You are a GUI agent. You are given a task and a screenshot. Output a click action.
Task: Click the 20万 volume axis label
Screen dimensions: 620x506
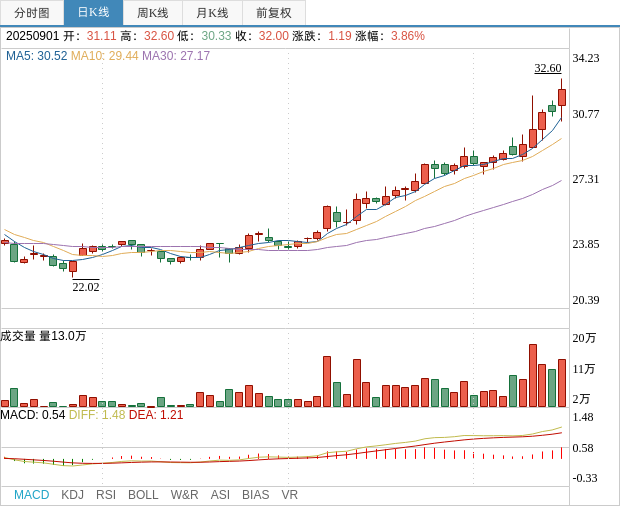coord(584,338)
